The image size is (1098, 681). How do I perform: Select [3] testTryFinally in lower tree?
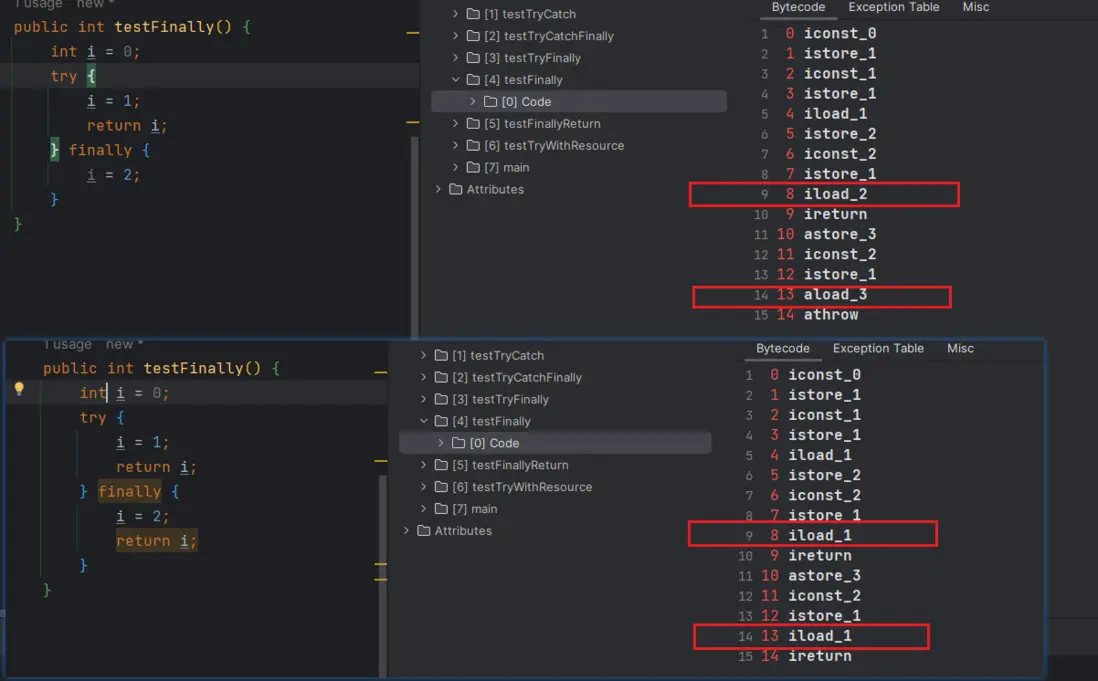click(x=501, y=399)
